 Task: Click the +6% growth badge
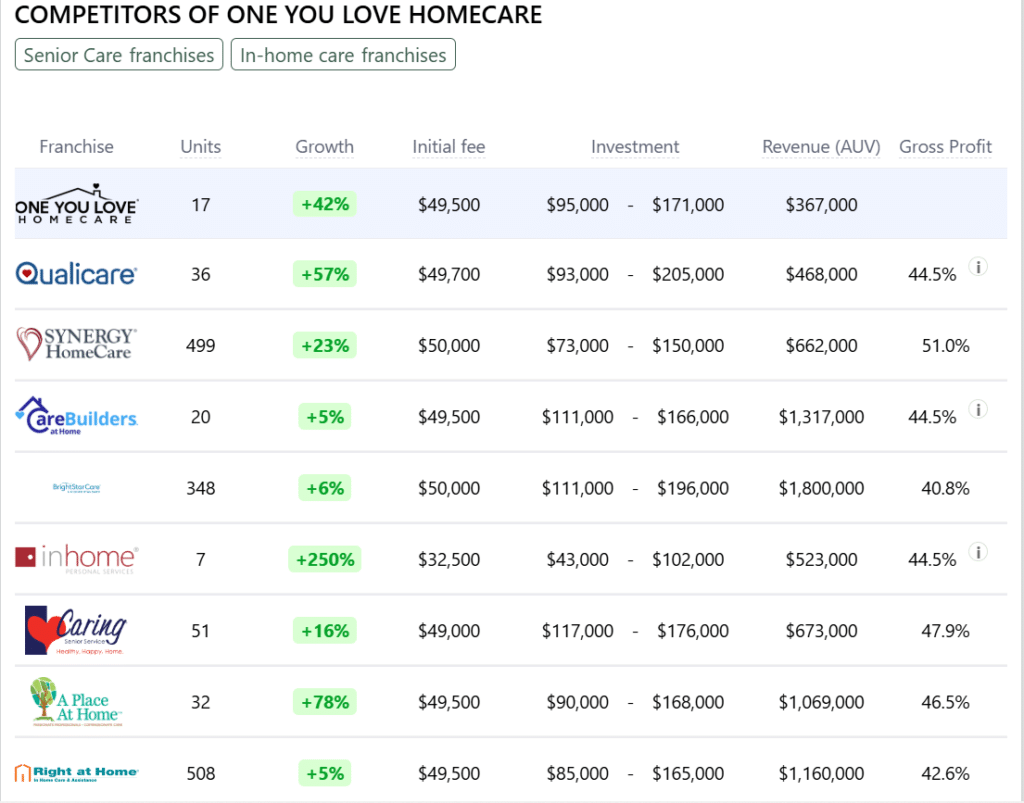325,488
